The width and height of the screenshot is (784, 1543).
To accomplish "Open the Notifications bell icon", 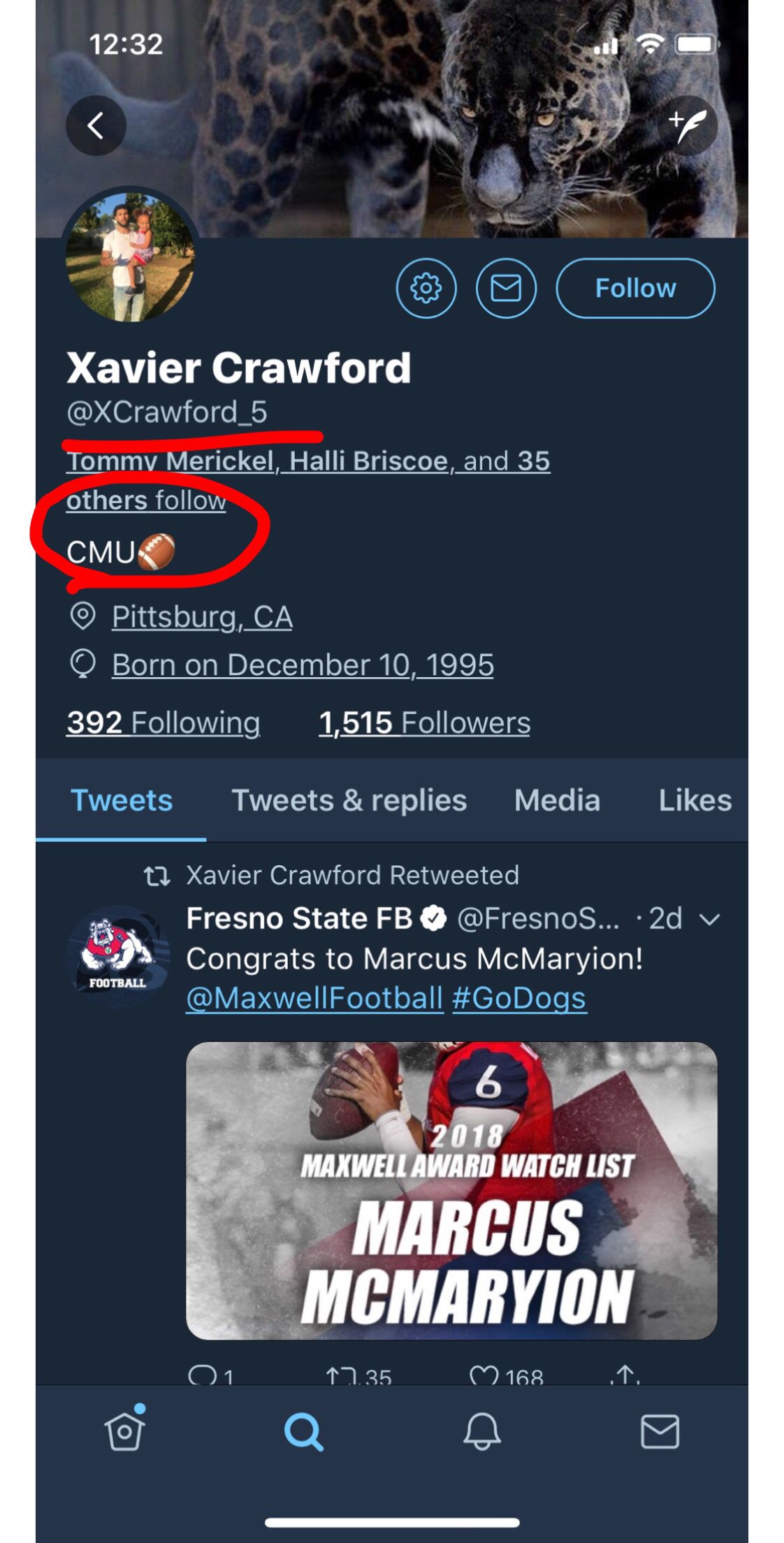I will [x=481, y=1431].
